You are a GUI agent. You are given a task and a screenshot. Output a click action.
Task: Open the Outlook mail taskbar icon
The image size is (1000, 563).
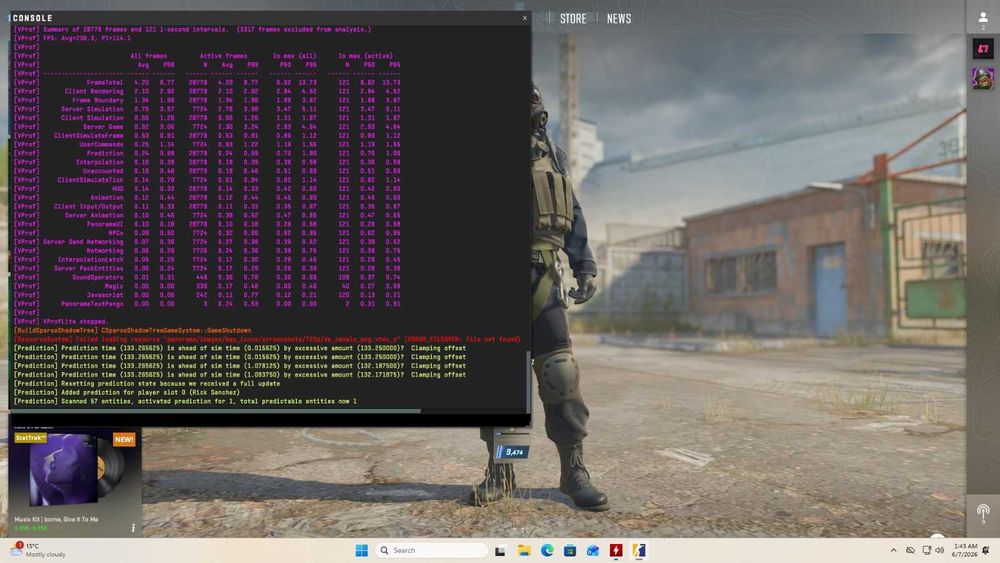coord(593,550)
